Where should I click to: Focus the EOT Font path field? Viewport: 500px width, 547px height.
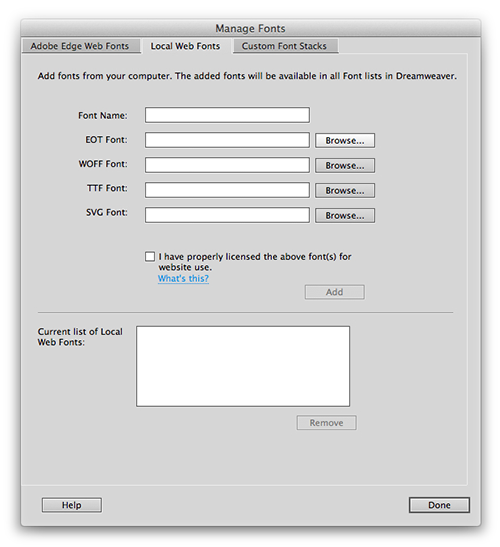[227, 140]
